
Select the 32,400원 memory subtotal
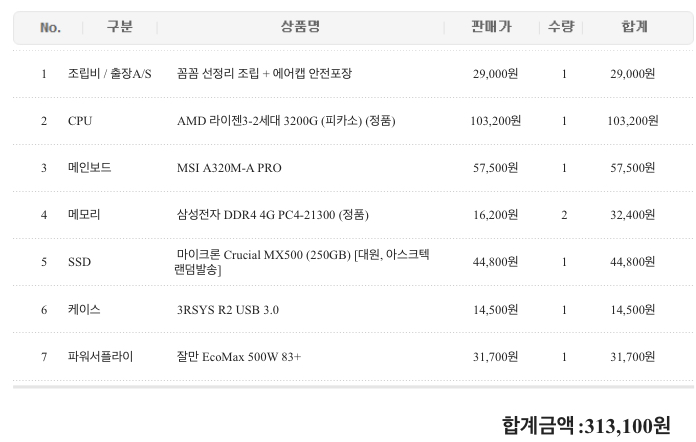coord(632,215)
